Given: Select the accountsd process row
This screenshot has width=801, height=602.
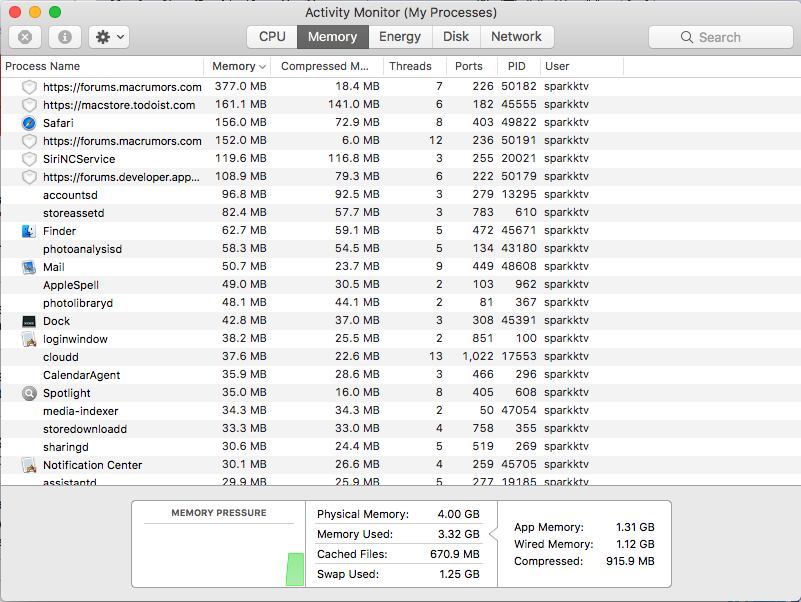Looking at the screenshot, I should (x=400, y=195).
